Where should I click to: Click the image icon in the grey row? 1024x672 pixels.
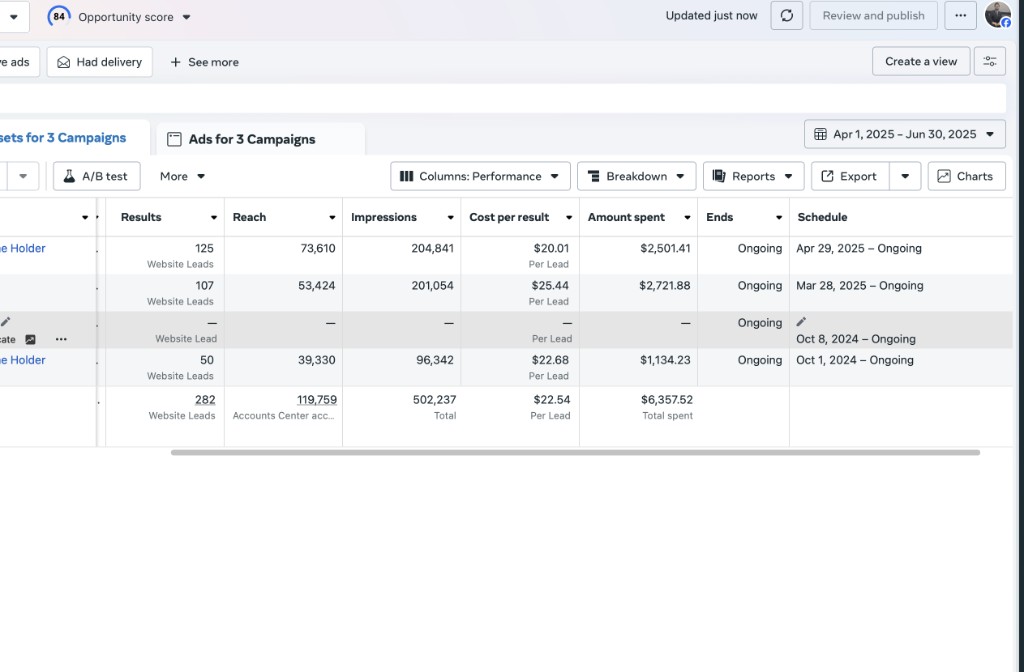coord(30,339)
